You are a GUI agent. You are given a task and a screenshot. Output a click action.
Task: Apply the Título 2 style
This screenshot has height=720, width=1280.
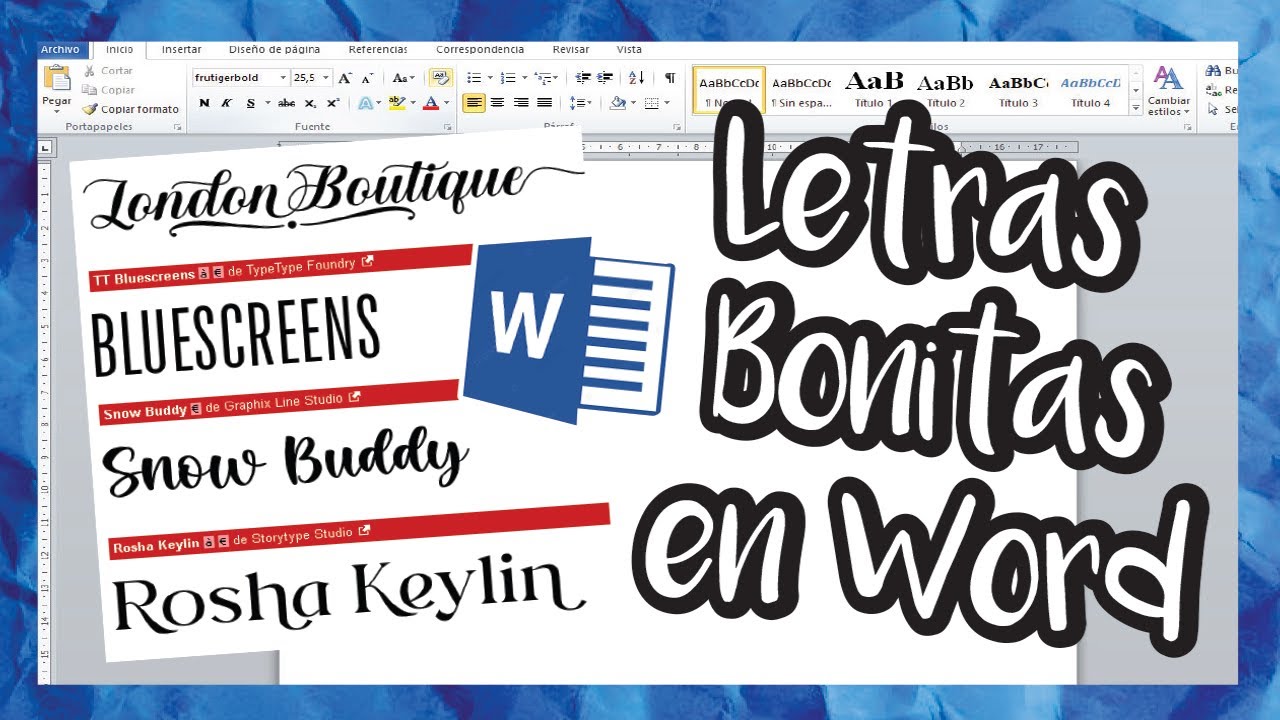pyautogui.click(x=945, y=89)
